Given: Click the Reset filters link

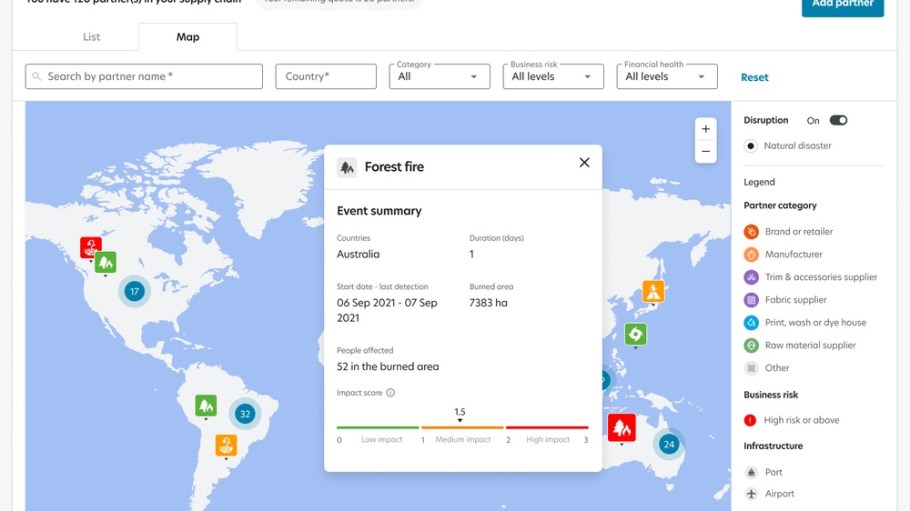Looking at the screenshot, I should [754, 77].
